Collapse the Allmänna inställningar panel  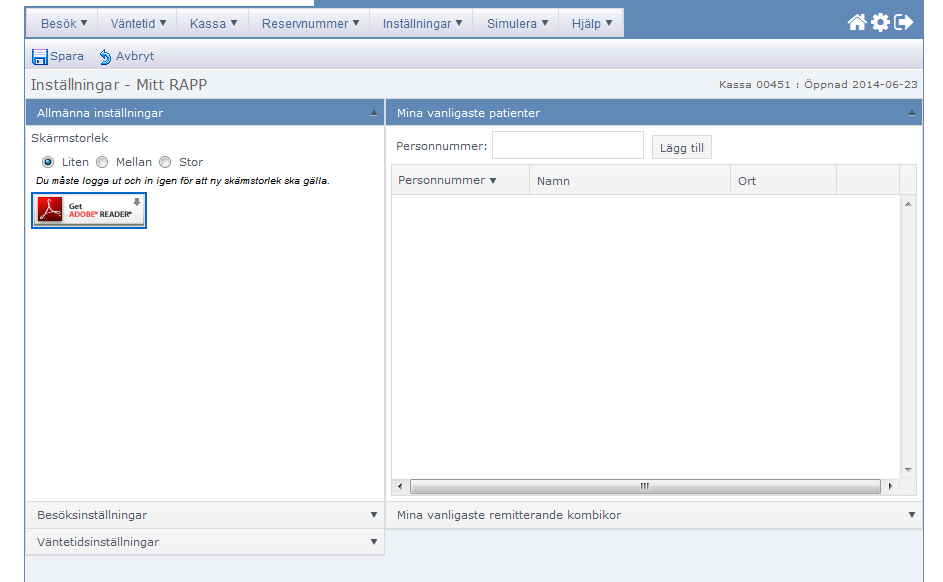click(x=373, y=113)
